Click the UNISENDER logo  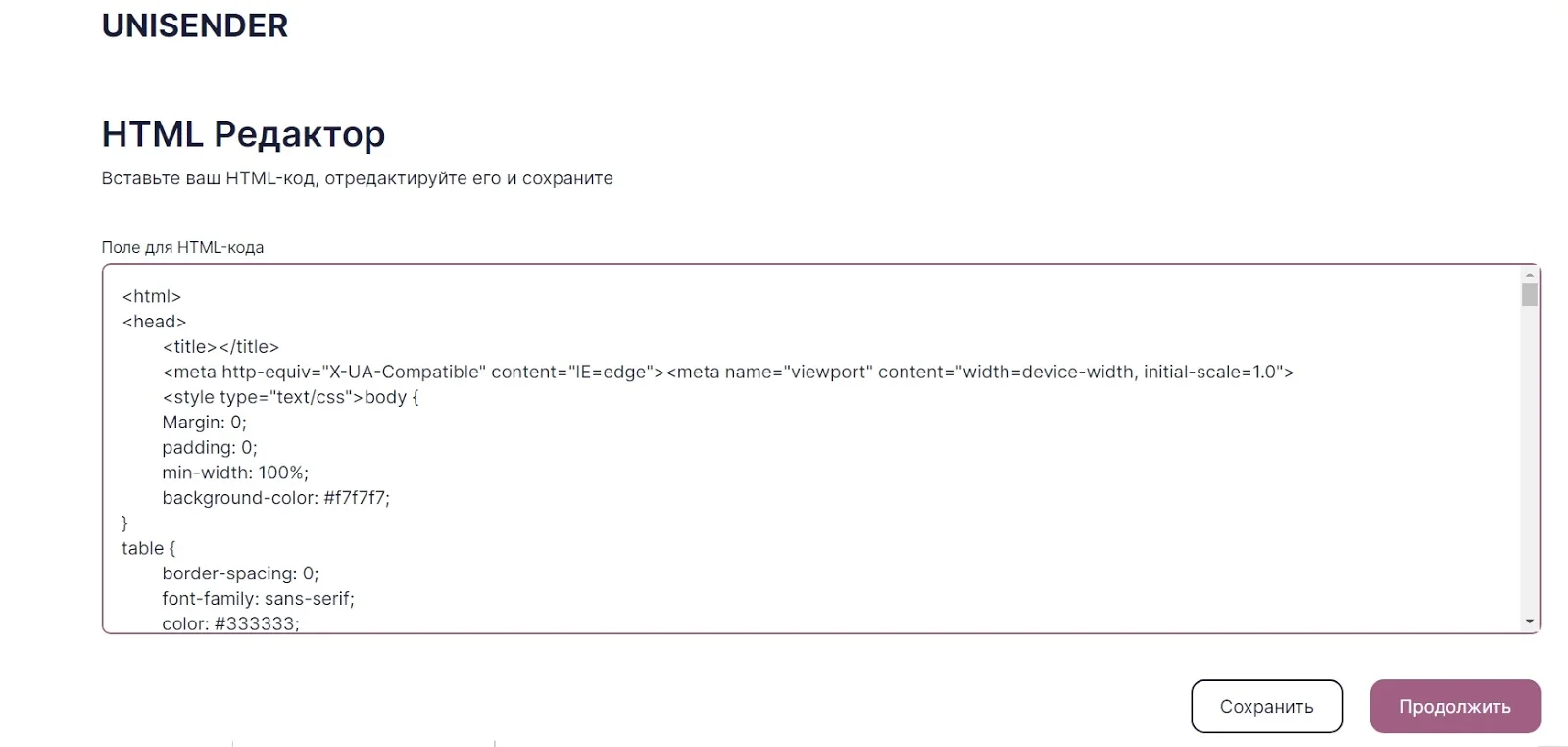point(195,25)
